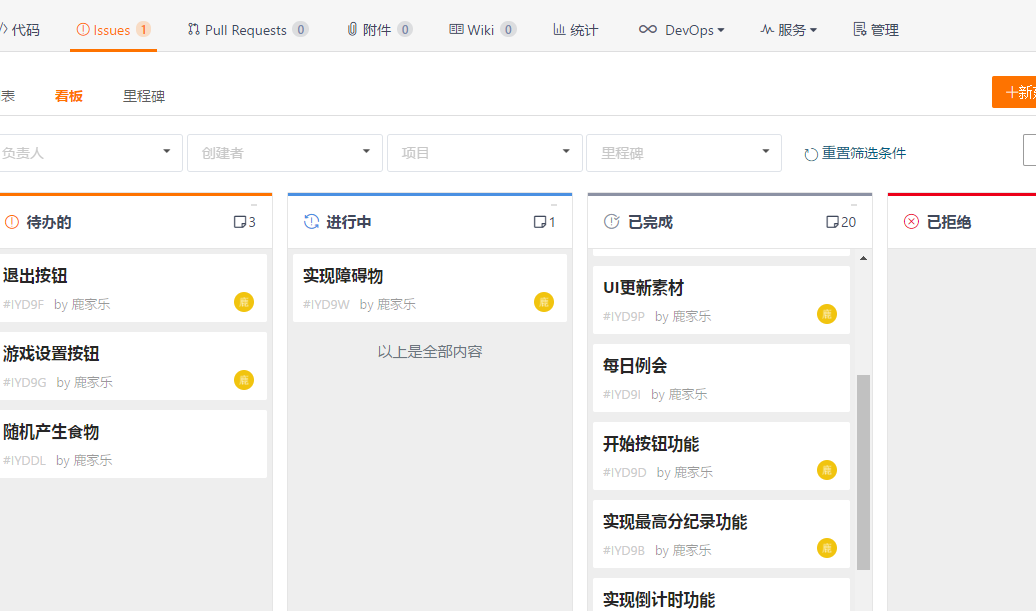Open the 统计 statistics tab
The image size is (1036, 611).
575,30
